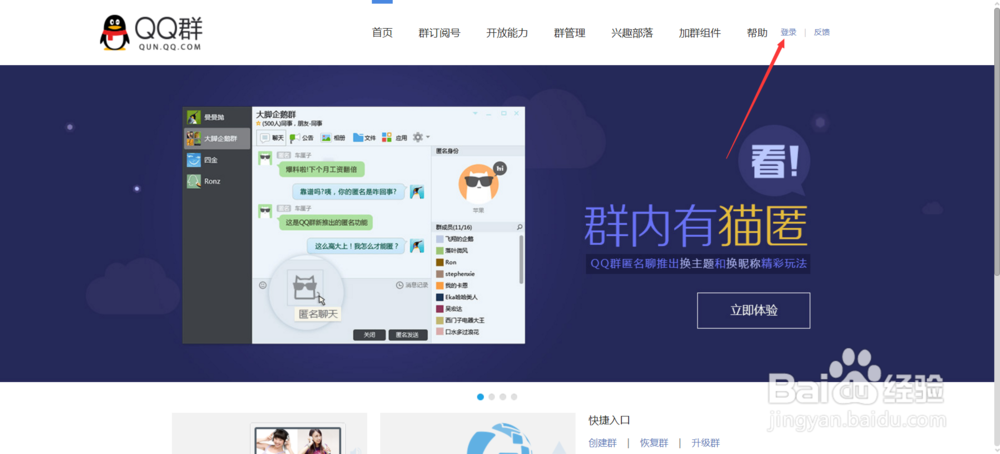
Task: Open the 首页 navigation item
Action: [382, 33]
